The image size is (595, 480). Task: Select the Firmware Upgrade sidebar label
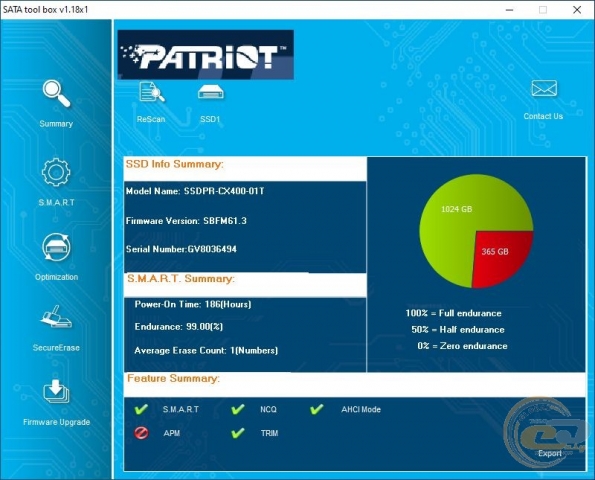(x=57, y=422)
